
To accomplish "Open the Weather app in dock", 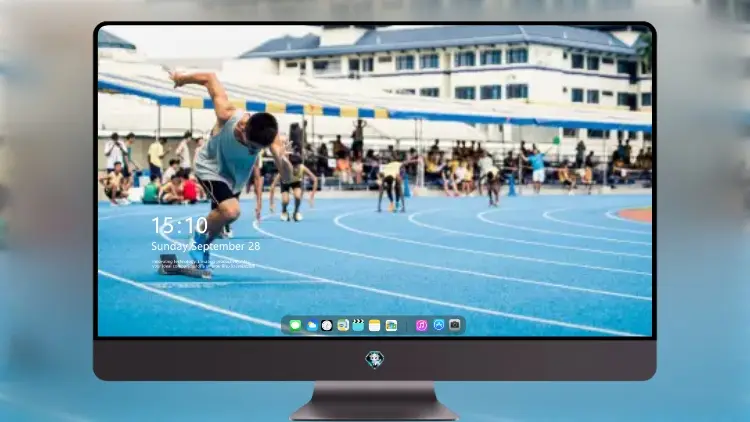I will click(x=311, y=325).
